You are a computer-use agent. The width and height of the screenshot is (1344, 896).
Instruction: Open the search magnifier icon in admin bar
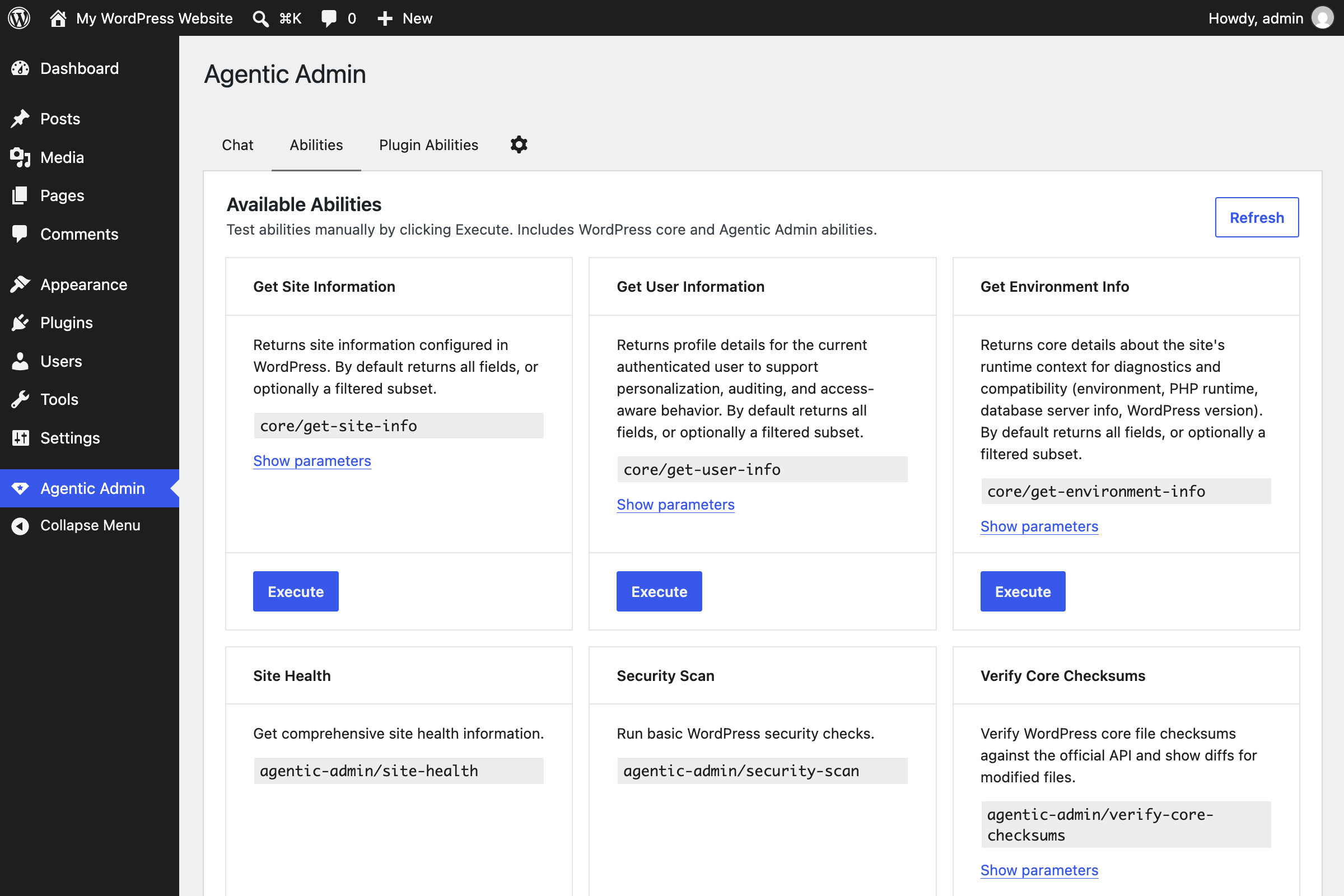click(x=260, y=19)
